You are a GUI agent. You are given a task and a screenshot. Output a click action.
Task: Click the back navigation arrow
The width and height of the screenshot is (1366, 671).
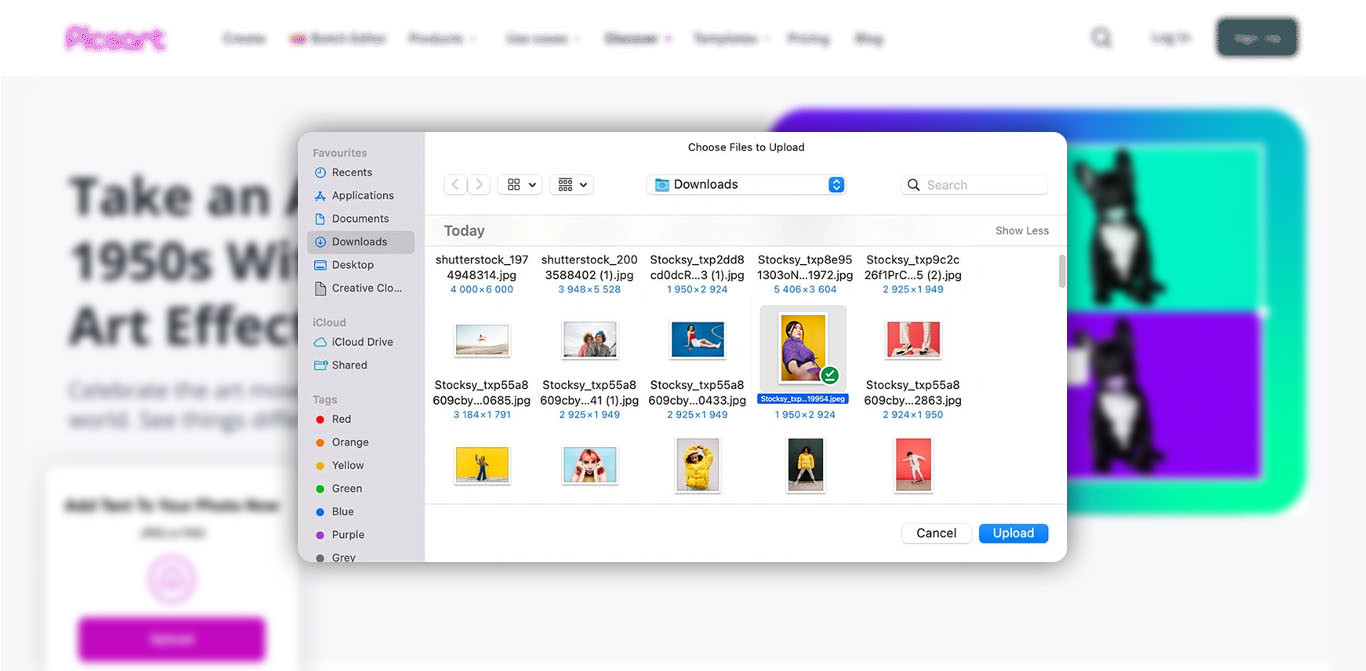tap(456, 185)
